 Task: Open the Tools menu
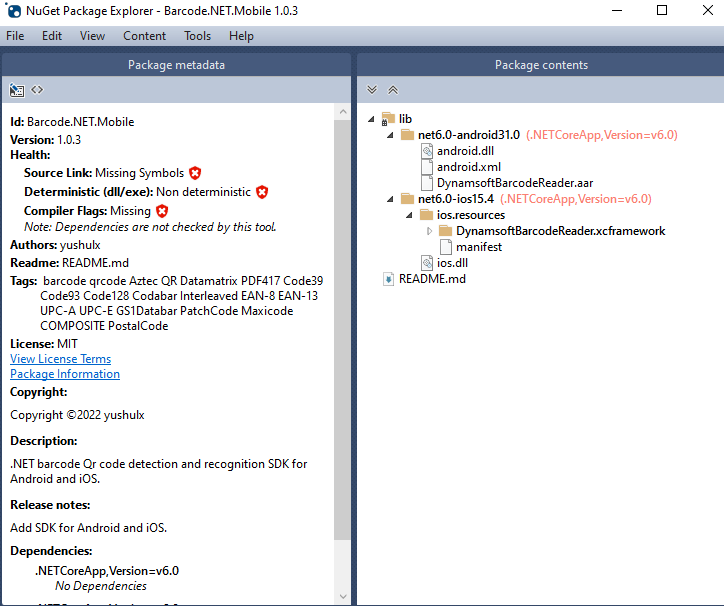[x=197, y=36]
